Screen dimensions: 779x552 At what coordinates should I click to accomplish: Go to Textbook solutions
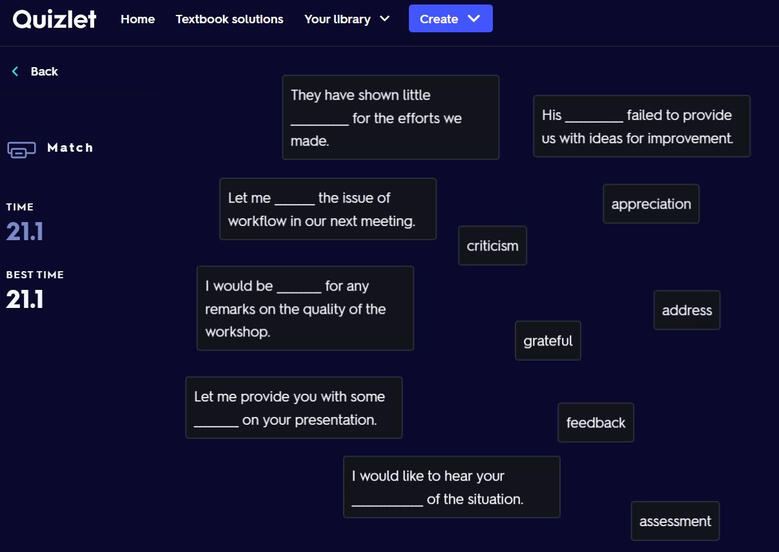[229, 19]
